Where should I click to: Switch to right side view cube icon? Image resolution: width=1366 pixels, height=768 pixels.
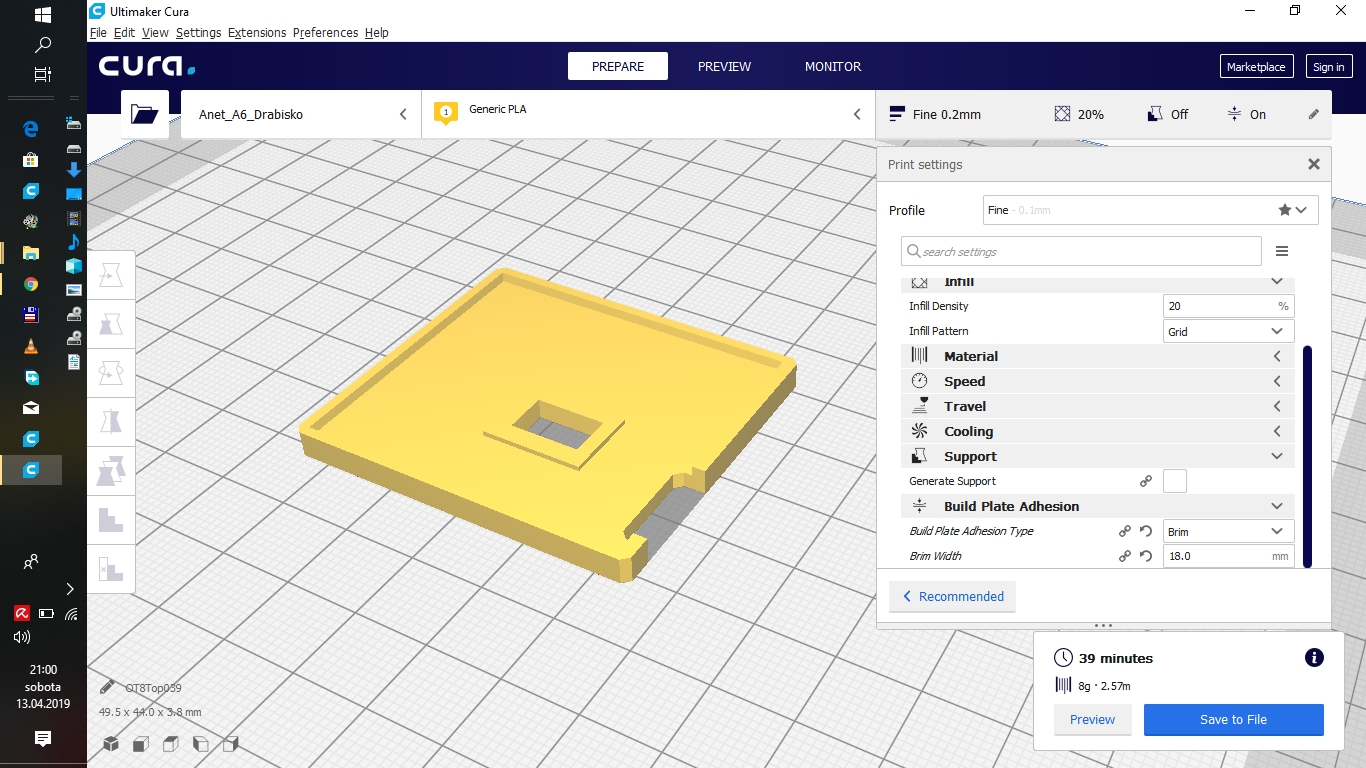click(x=231, y=744)
